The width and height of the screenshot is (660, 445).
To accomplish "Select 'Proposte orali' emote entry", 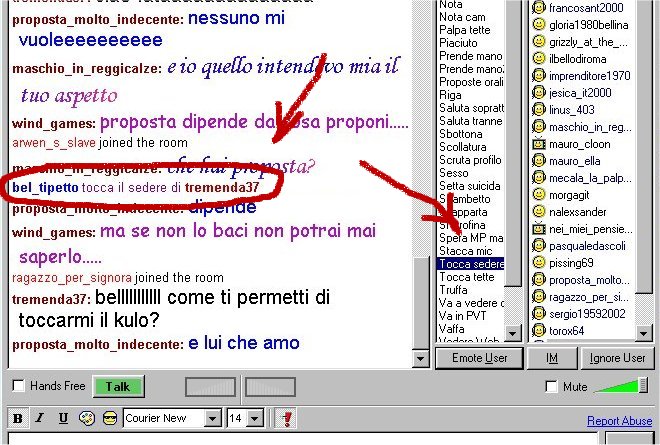I will pyautogui.click(x=471, y=82).
